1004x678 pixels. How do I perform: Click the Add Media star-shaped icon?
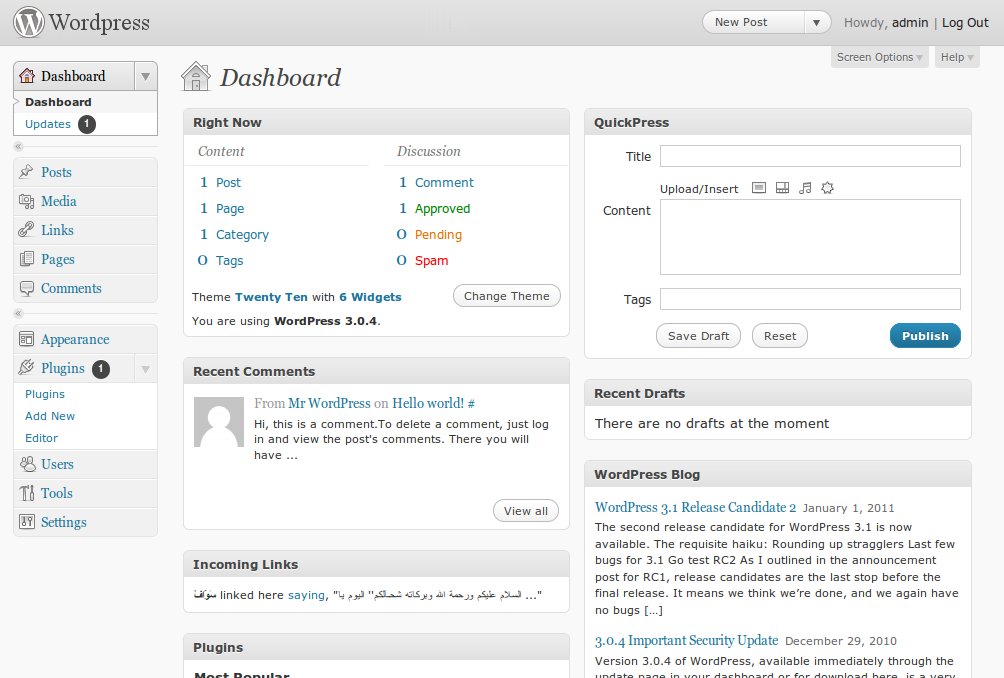[x=827, y=188]
